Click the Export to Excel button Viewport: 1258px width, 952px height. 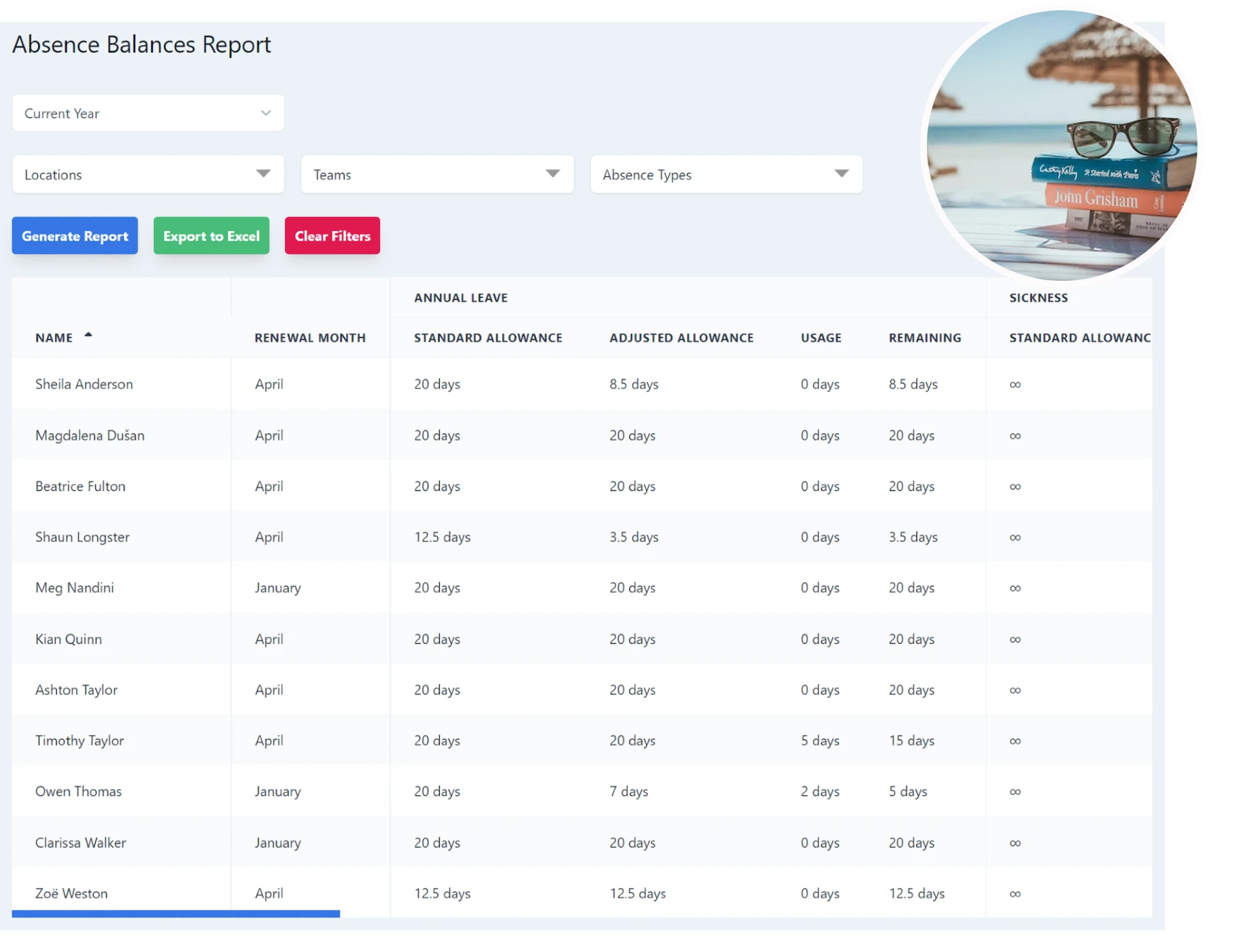point(211,235)
